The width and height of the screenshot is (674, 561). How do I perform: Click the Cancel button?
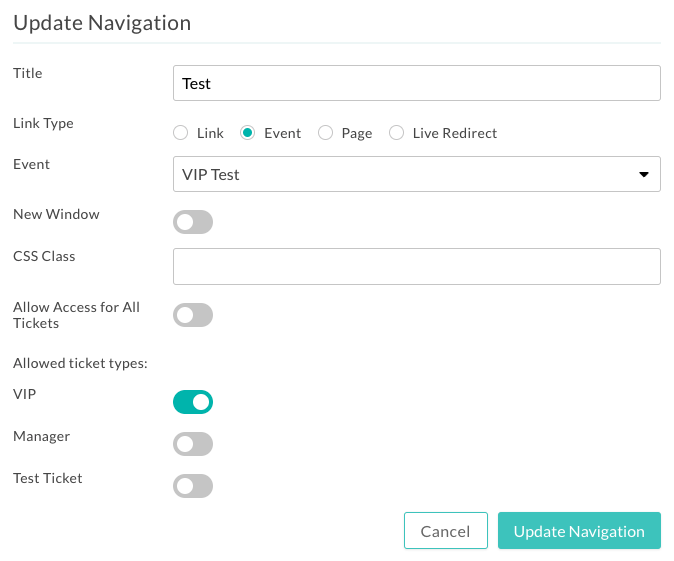(x=446, y=530)
